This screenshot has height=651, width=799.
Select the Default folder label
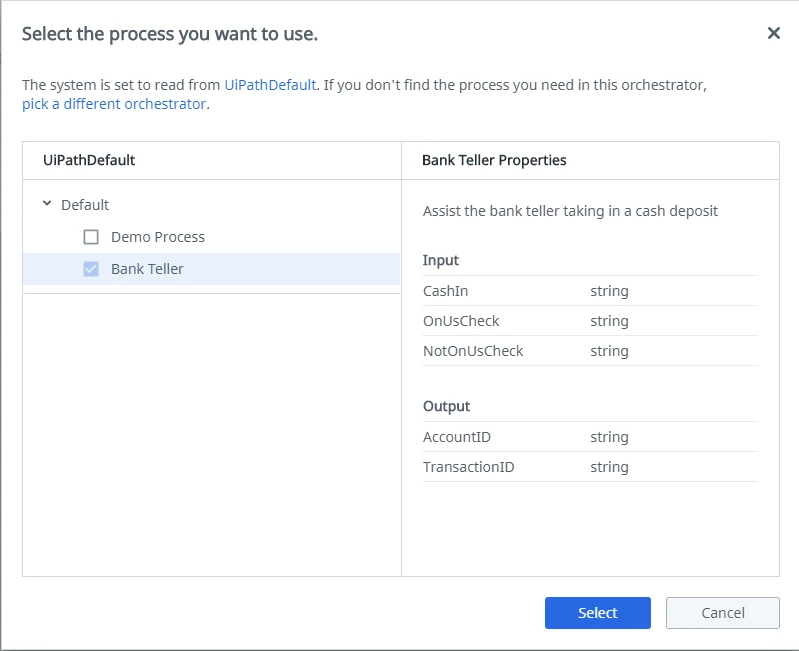[x=85, y=205]
